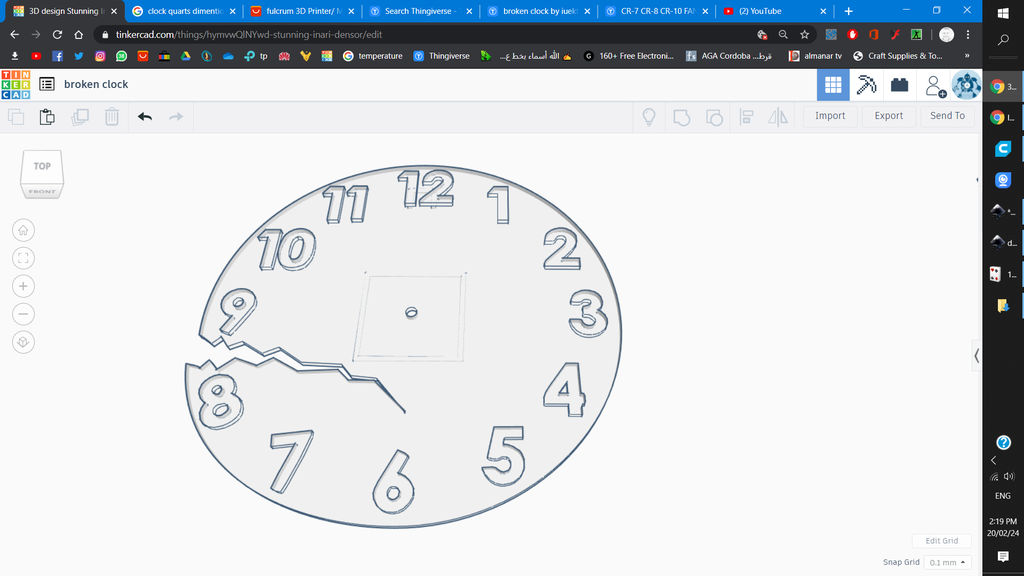Zoom out with minus button
The image size is (1024, 576).
(x=23, y=314)
